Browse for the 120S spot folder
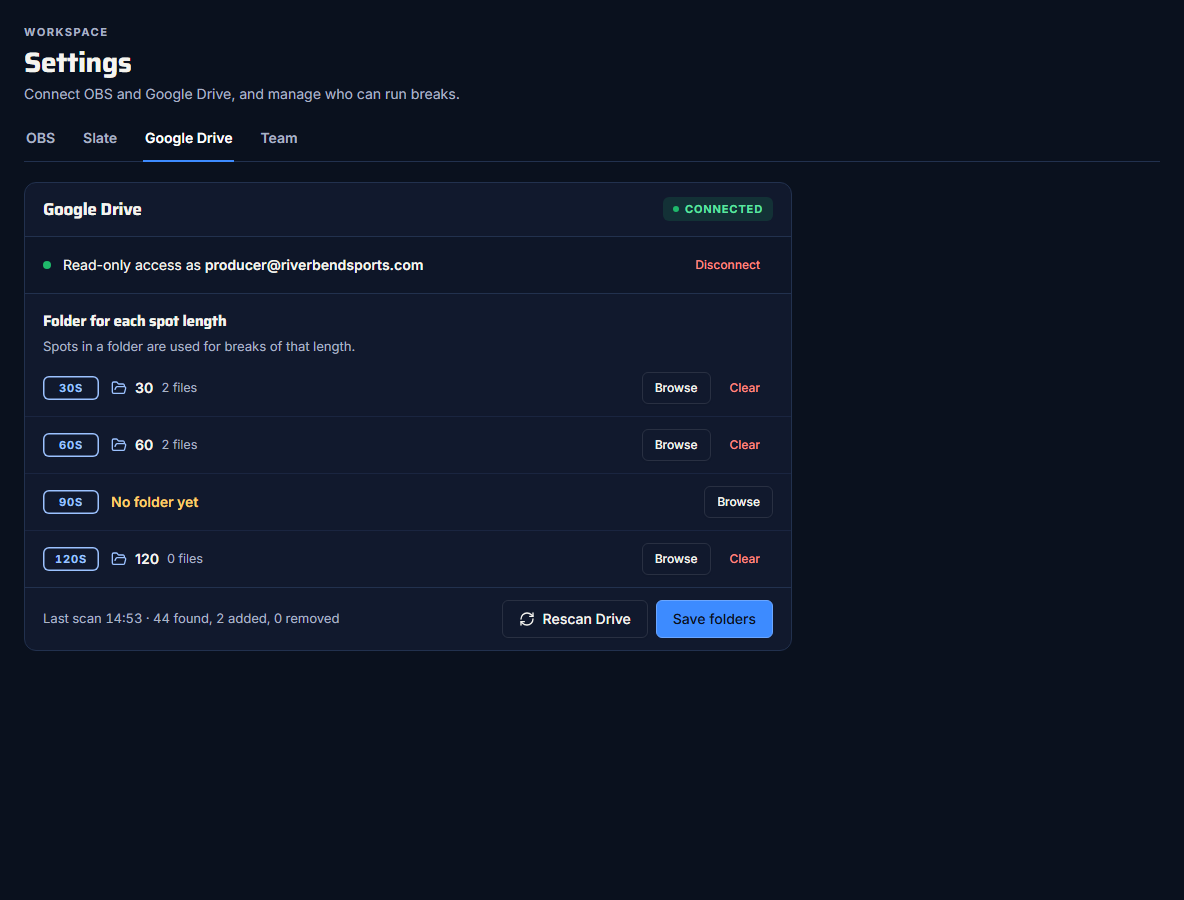1184x900 pixels. tap(676, 559)
